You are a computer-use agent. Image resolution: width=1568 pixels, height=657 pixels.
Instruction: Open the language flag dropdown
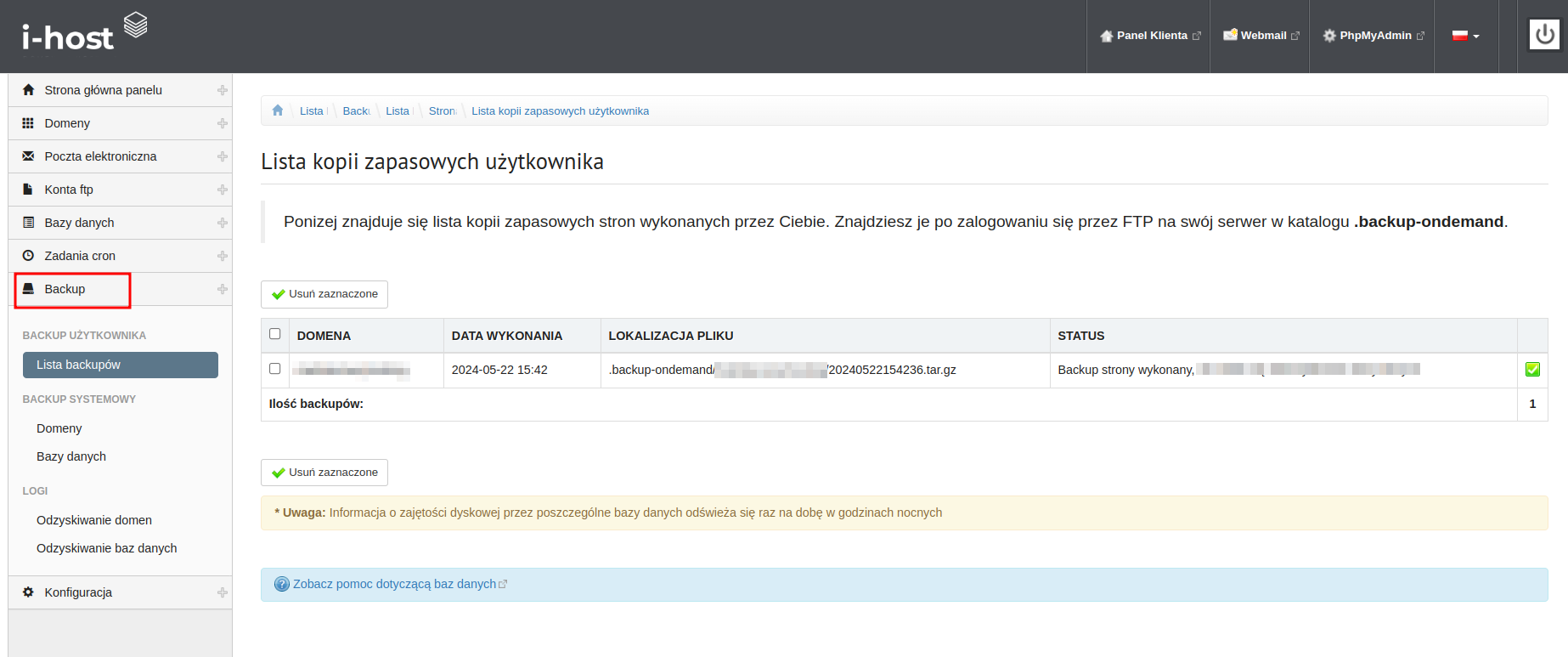1465,36
